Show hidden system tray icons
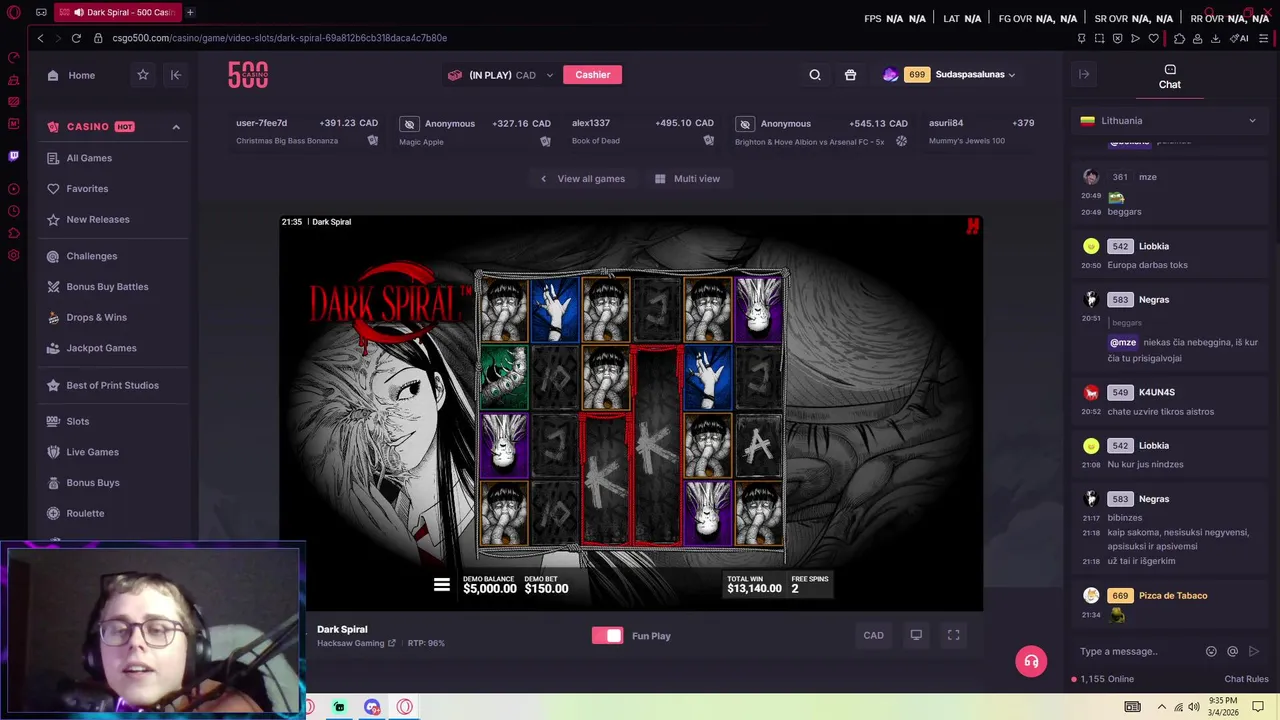1280x720 pixels. (x=1161, y=707)
